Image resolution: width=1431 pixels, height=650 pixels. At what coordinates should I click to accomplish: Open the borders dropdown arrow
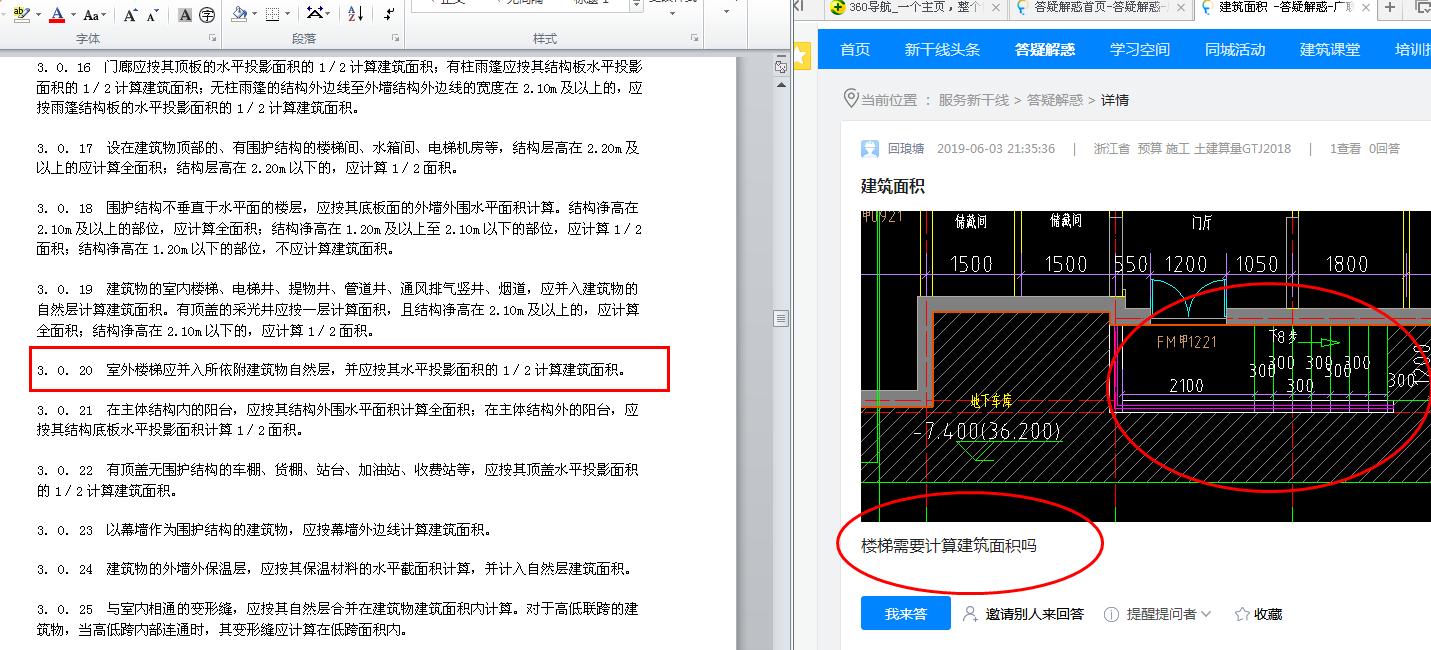[289, 15]
